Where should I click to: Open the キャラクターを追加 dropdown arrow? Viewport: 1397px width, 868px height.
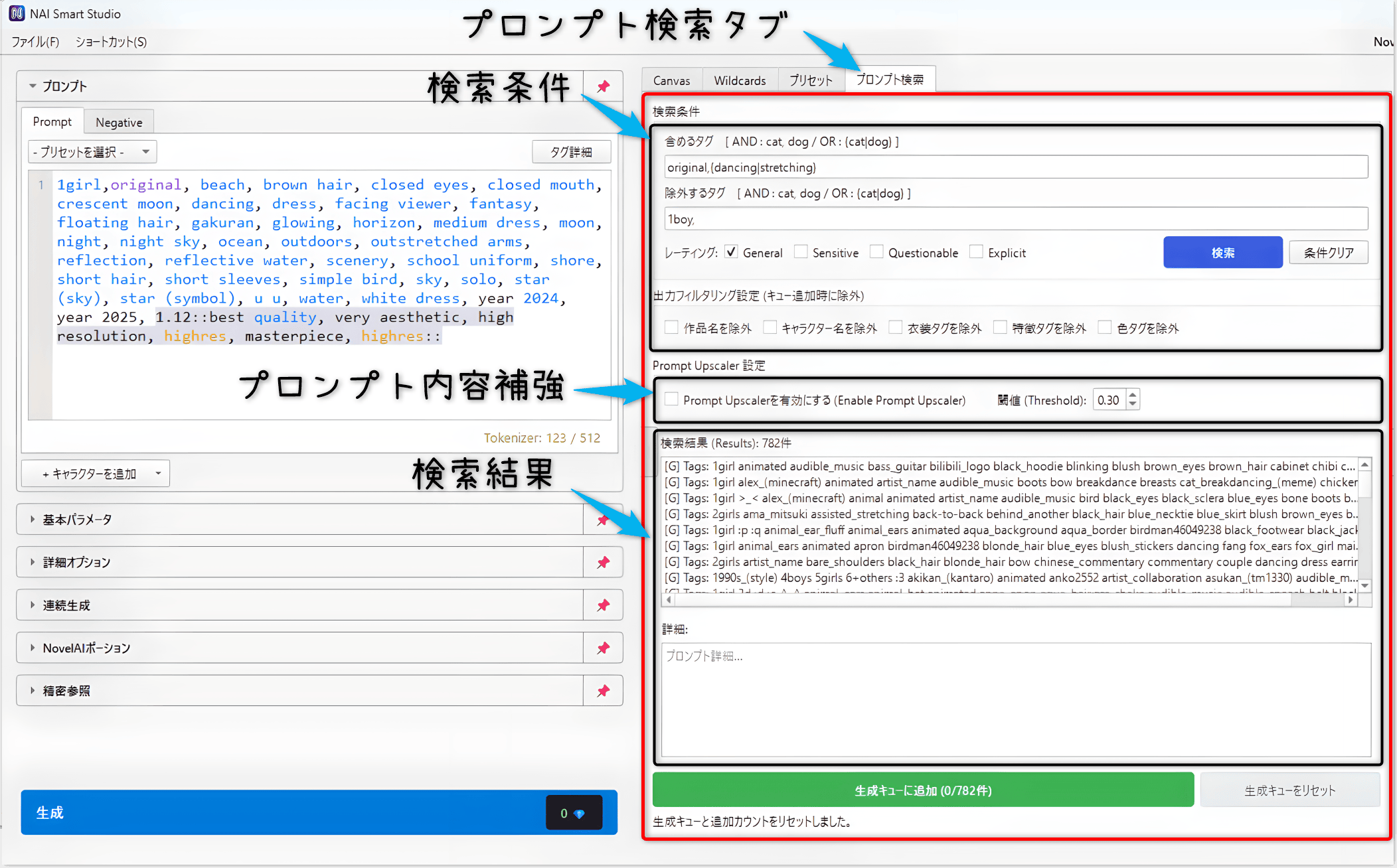[157, 473]
